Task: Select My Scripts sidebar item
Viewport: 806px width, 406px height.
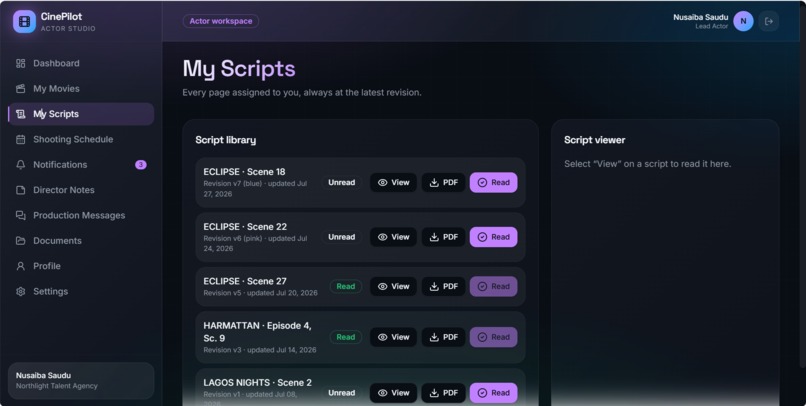Action: click(81, 114)
